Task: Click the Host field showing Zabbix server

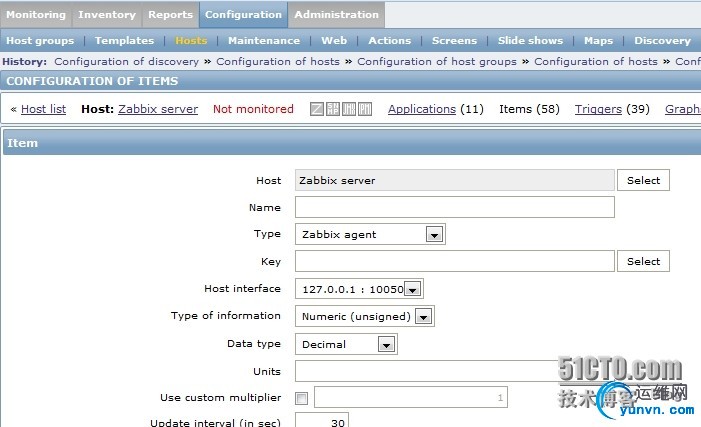Action: (455, 180)
